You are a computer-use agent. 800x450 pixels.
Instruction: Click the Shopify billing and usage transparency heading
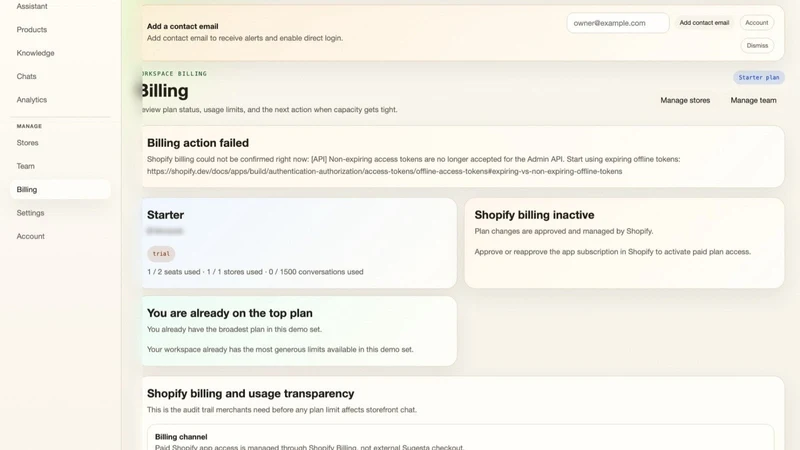click(251, 393)
